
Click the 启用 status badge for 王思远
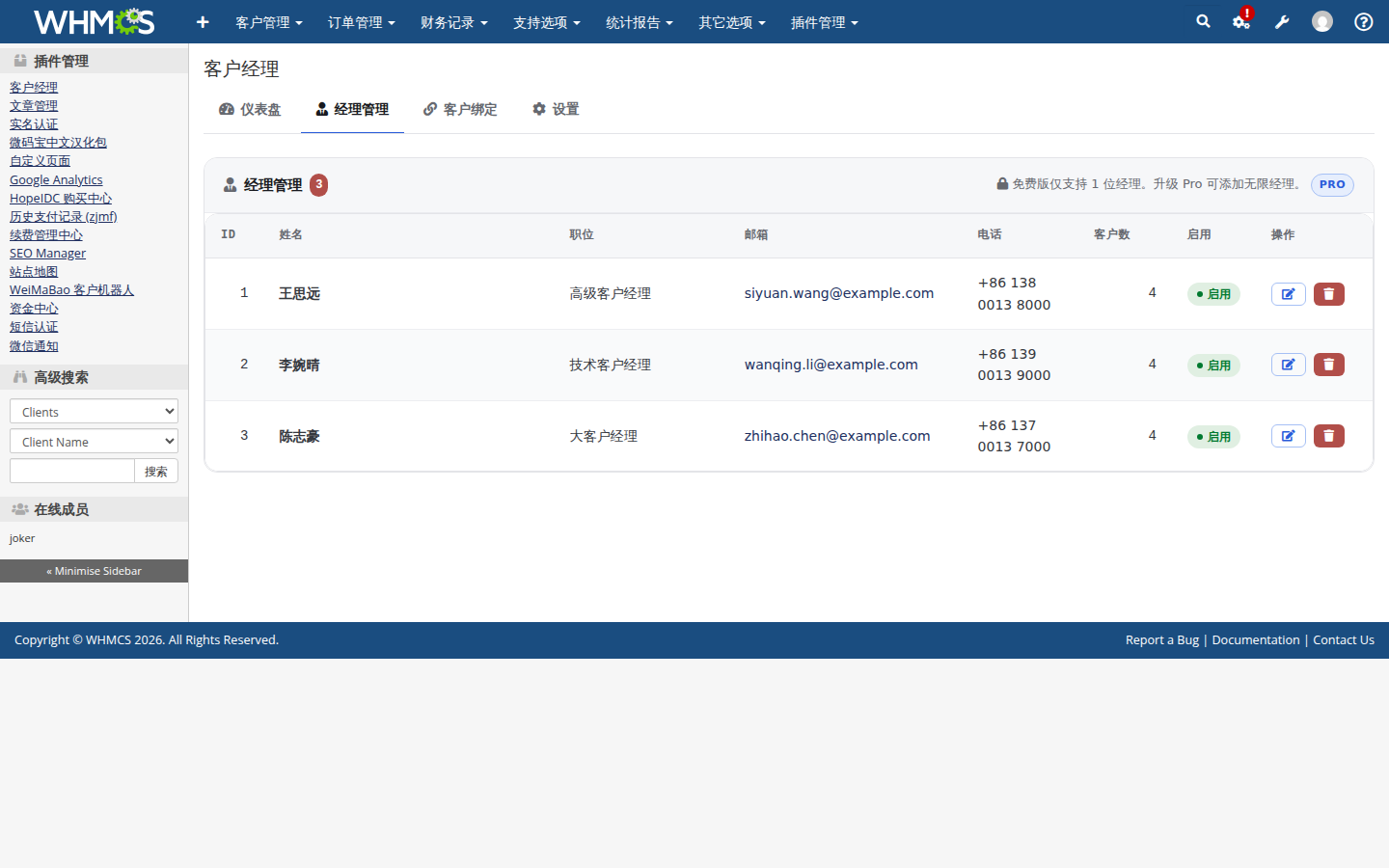[x=1213, y=294]
